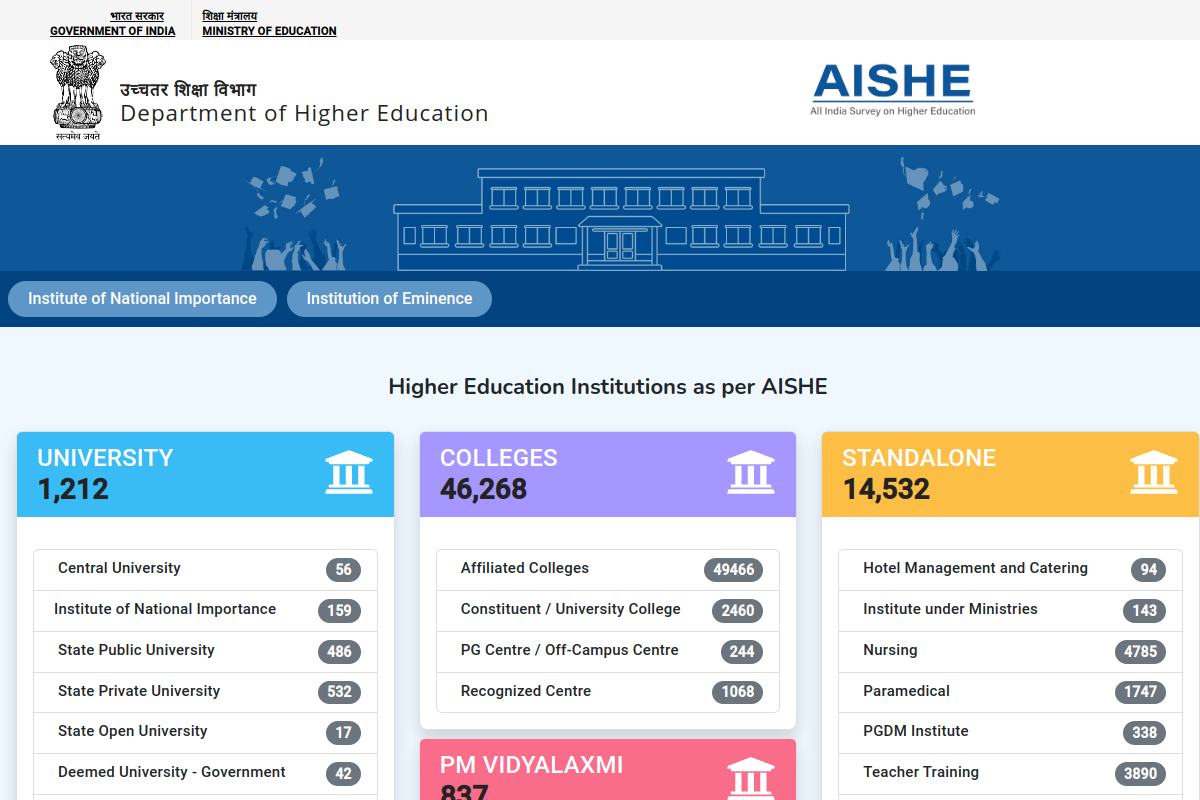Select Institute of National Importance list row

click(205, 610)
